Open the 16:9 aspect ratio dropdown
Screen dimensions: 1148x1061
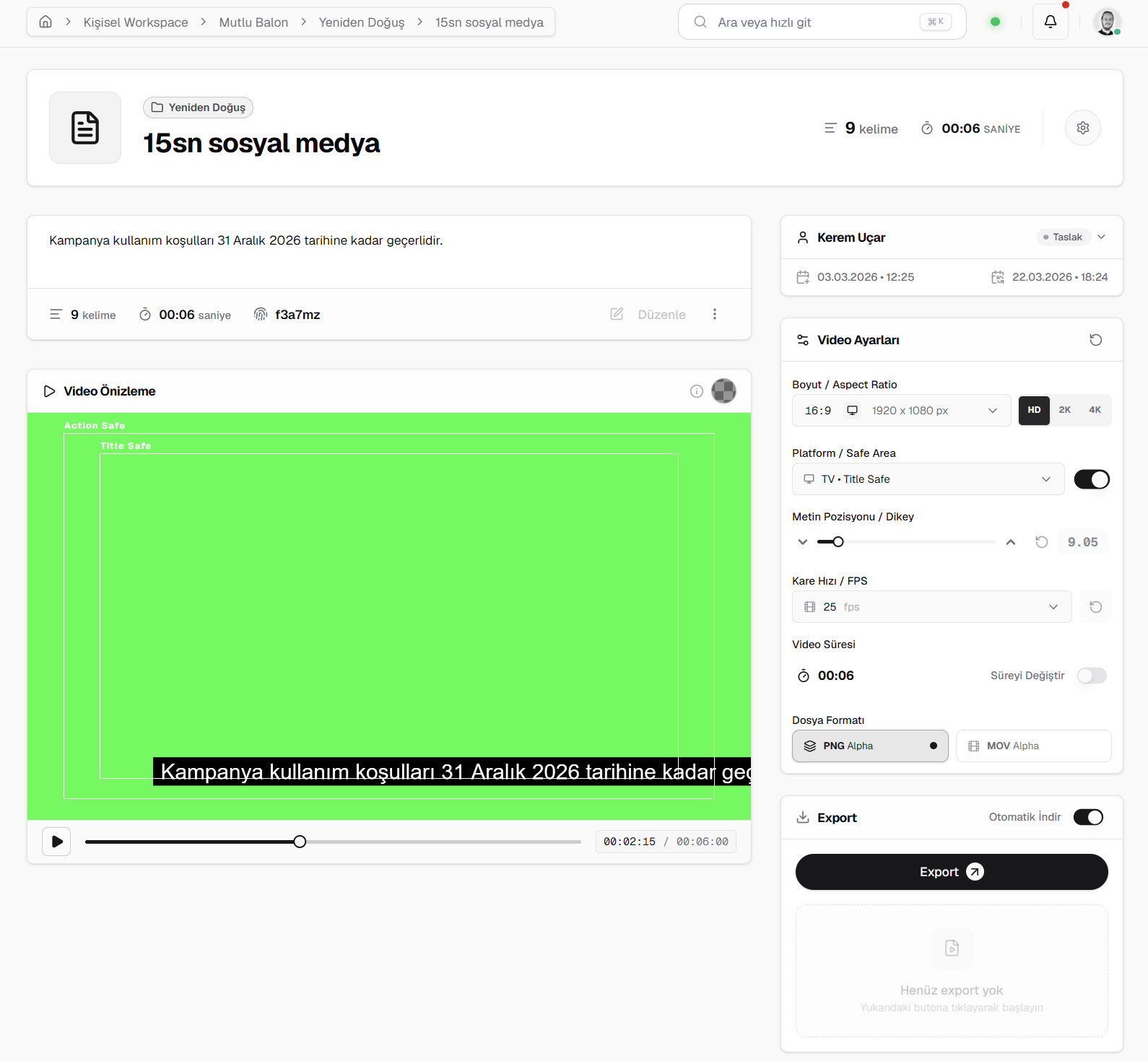click(x=901, y=411)
